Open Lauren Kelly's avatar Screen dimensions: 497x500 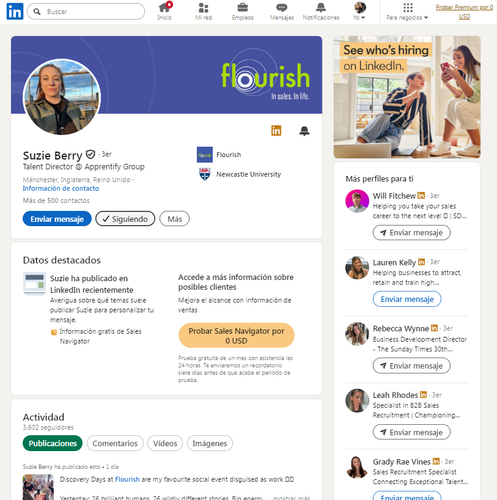pyautogui.click(x=357, y=268)
